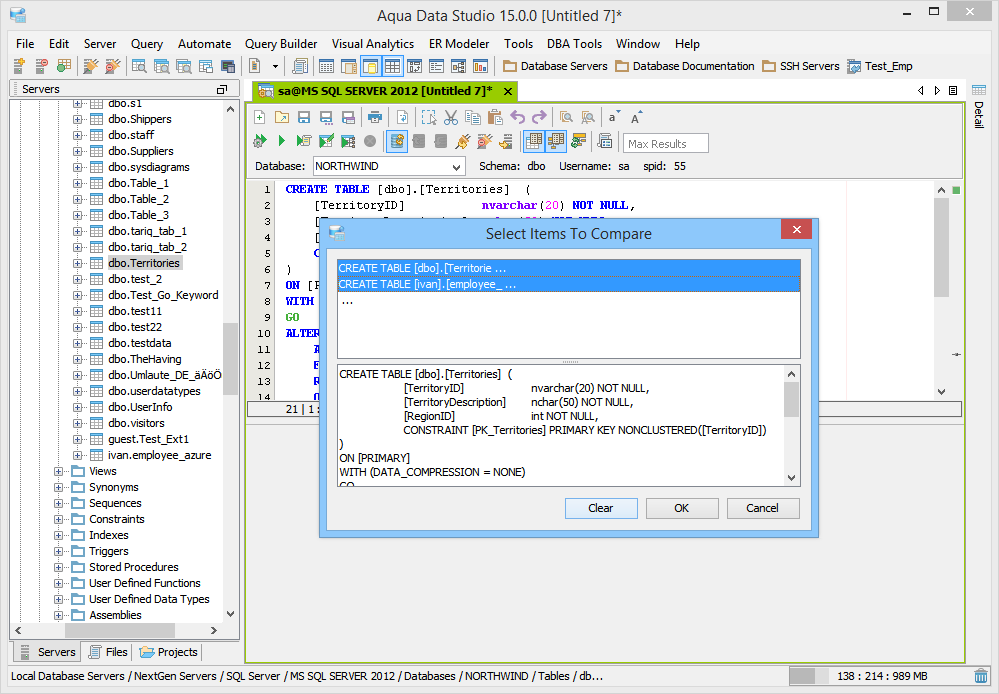Expand the ivan.employee_azure table node
The image size is (999, 694).
pyautogui.click(x=77, y=455)
